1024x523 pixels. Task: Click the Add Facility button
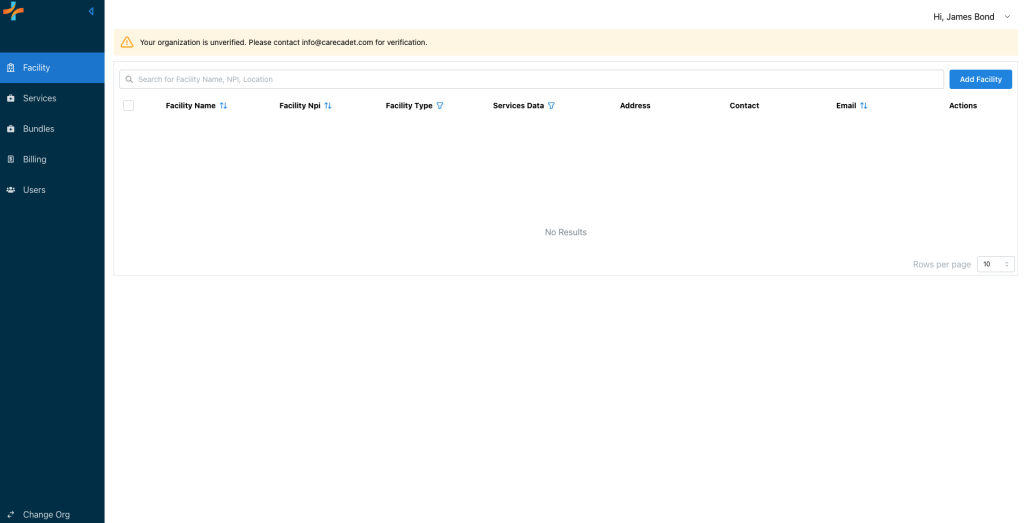[980, 79]
